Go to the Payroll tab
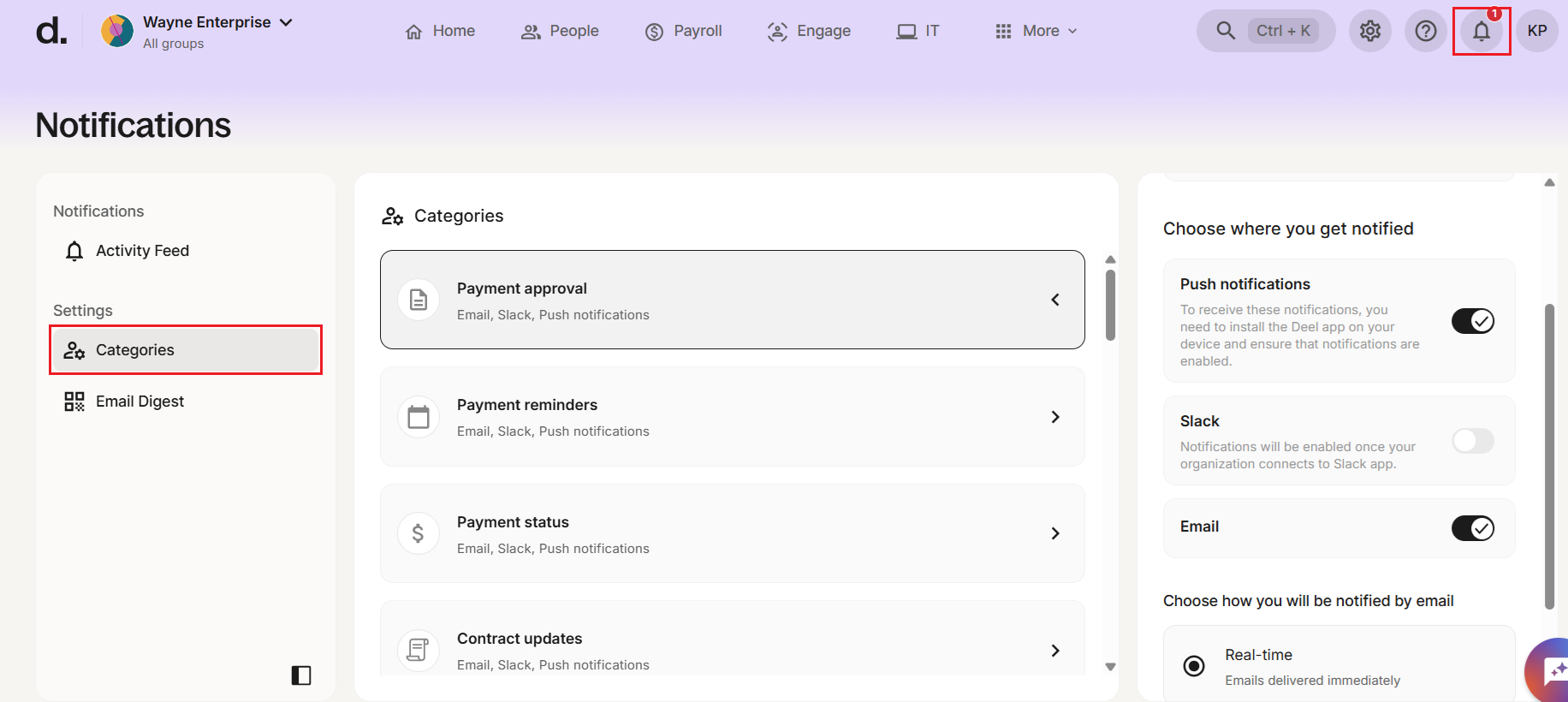 [x=684, y=32]
